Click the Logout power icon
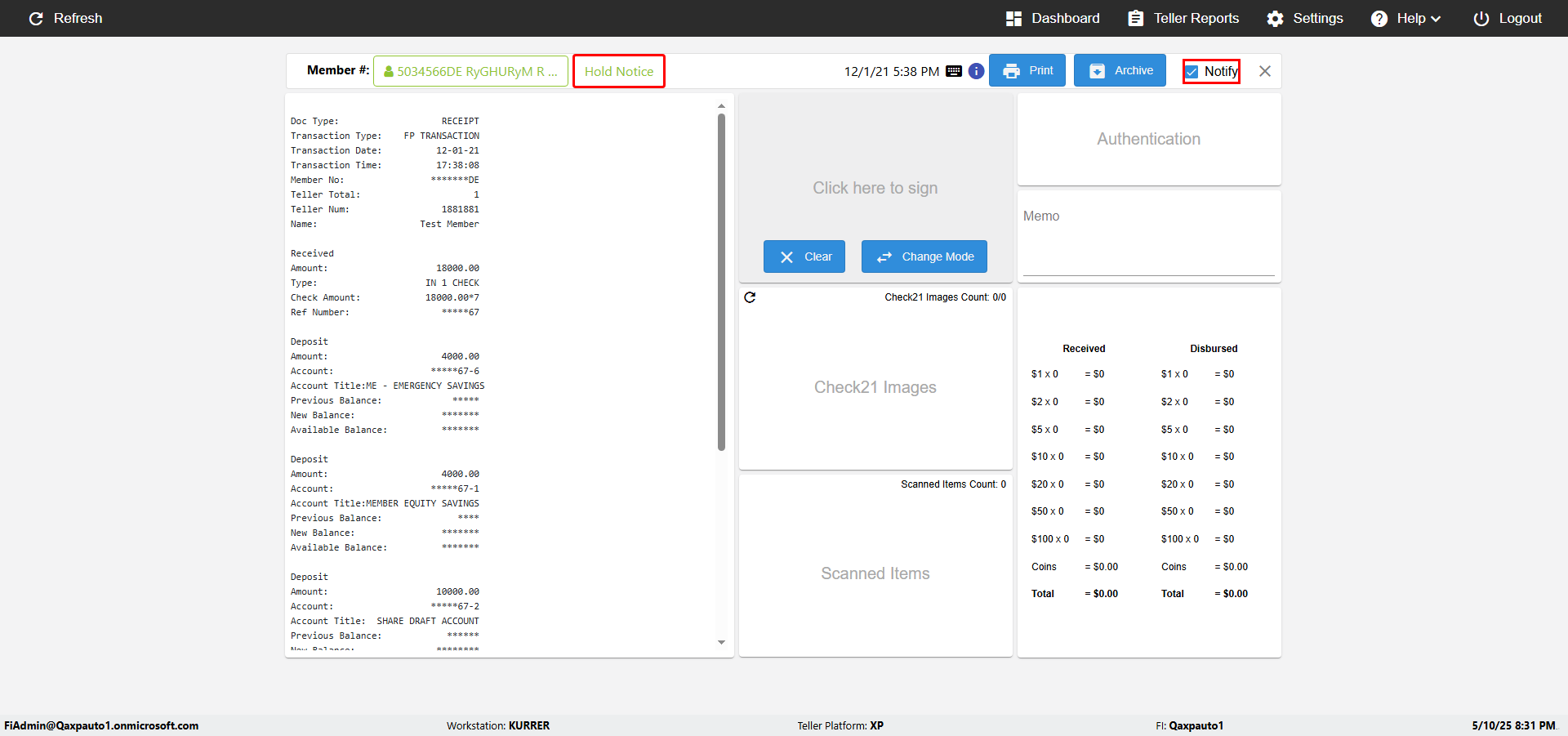Viewport: 1568px width, 736px height. click(x=1481, y=18)
